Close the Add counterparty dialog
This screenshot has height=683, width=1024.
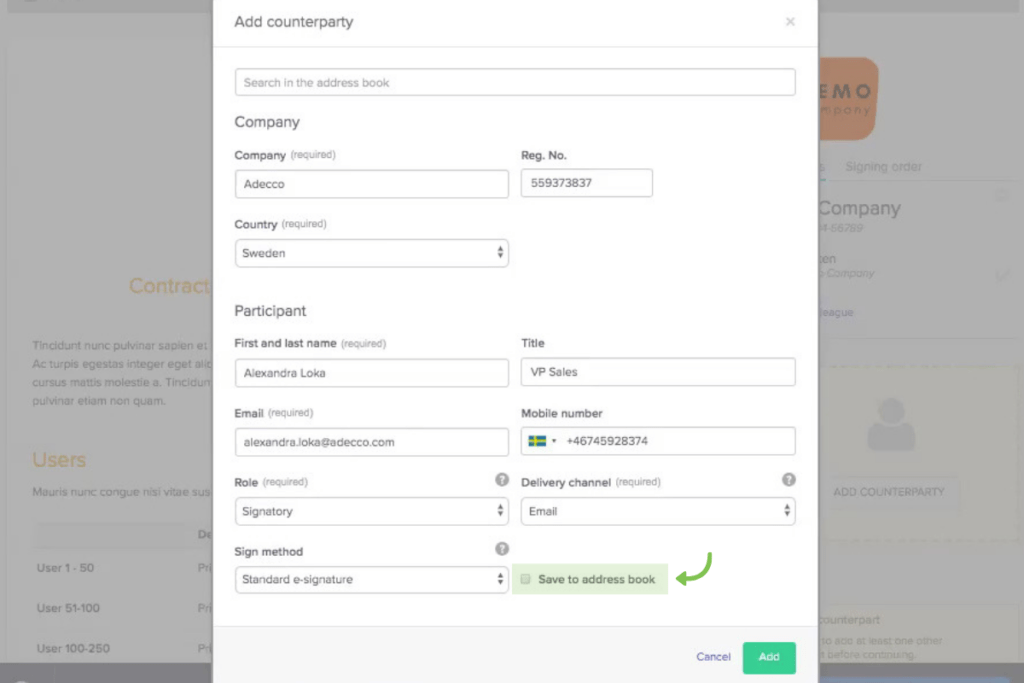coord(790,22)
